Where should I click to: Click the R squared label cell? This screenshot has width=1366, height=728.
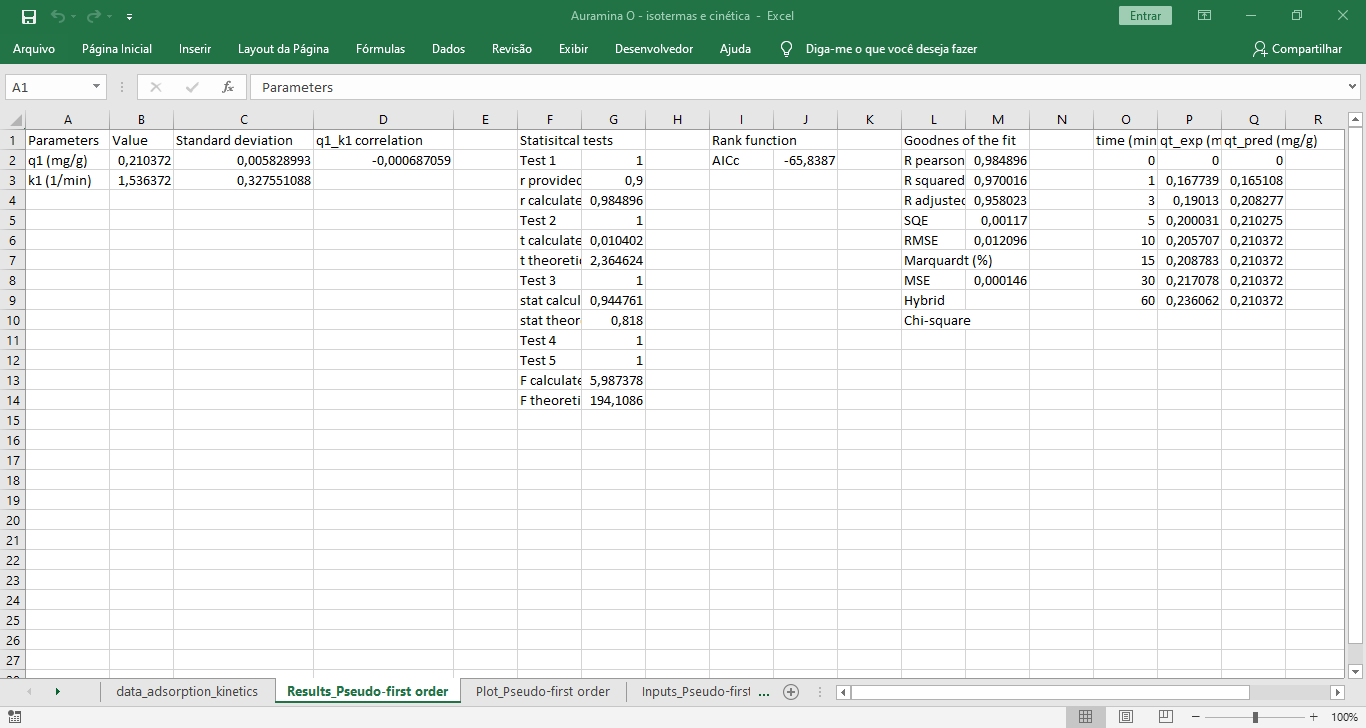pos(933,180)
